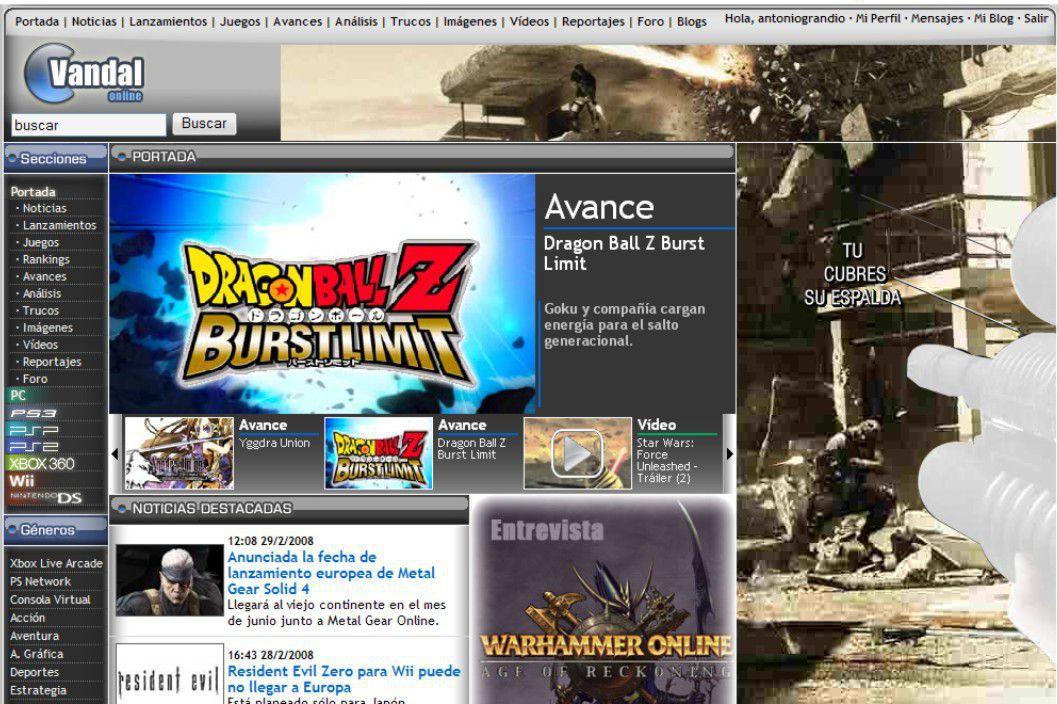Open the Mi Perfil link
The height and width of the screenshot is (704, 1058).
878,18
